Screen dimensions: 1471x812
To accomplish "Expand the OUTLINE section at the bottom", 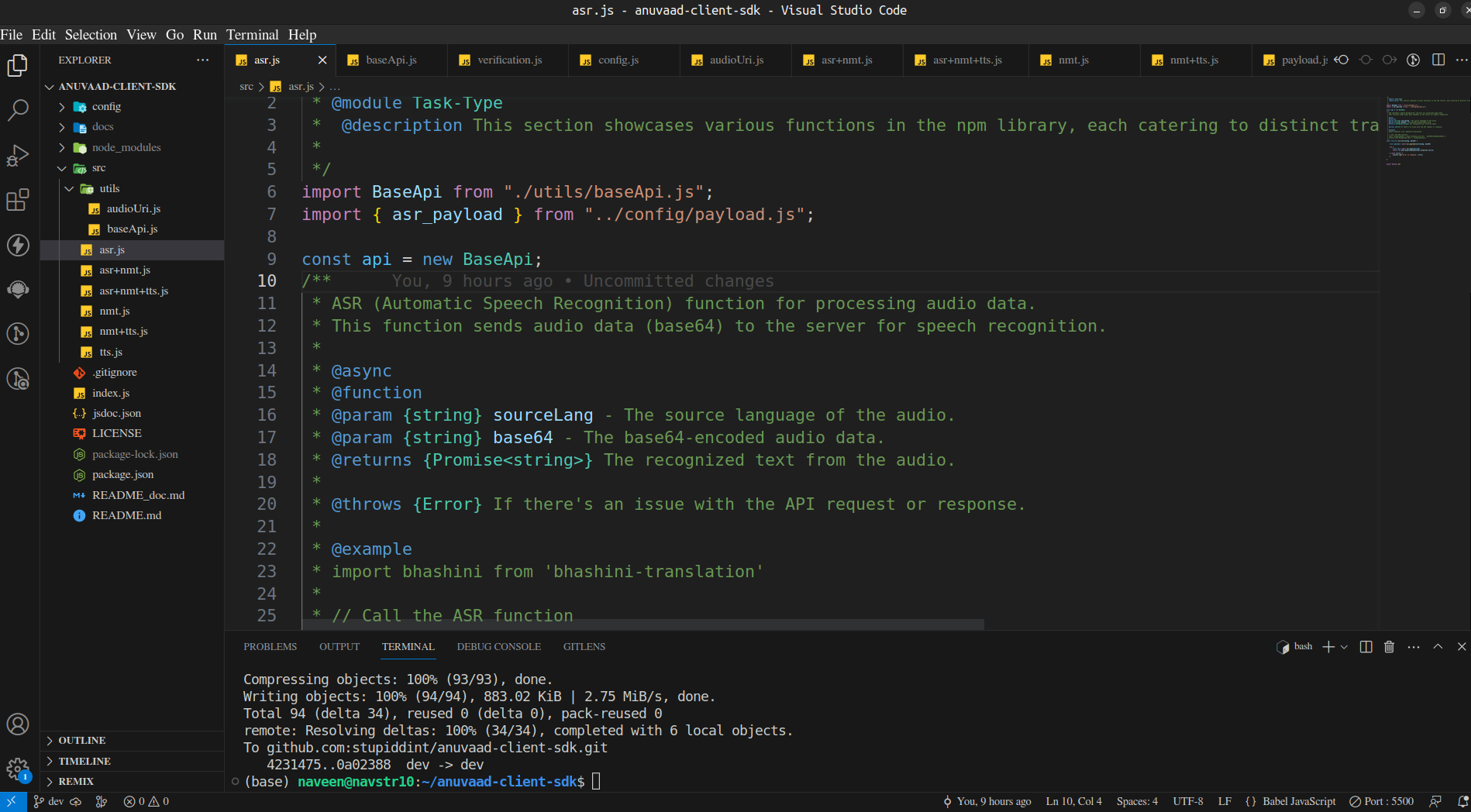I will tap(80, 740).
